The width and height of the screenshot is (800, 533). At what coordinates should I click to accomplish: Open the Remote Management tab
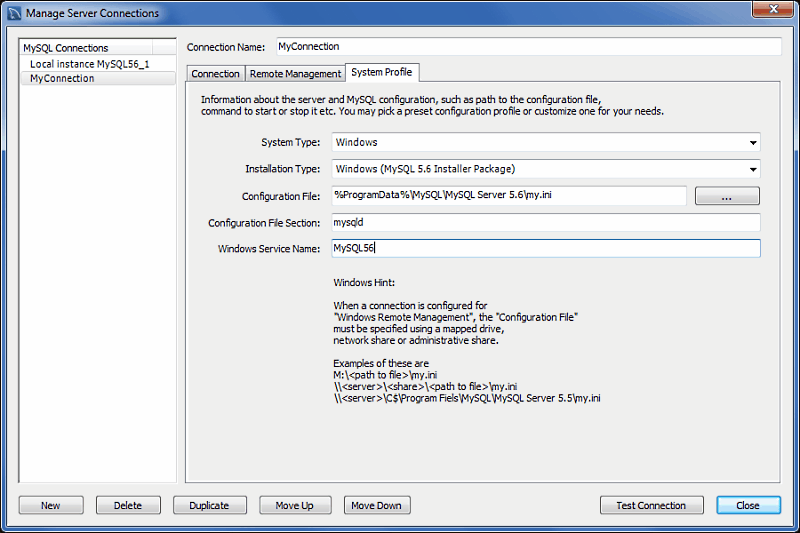295,74
